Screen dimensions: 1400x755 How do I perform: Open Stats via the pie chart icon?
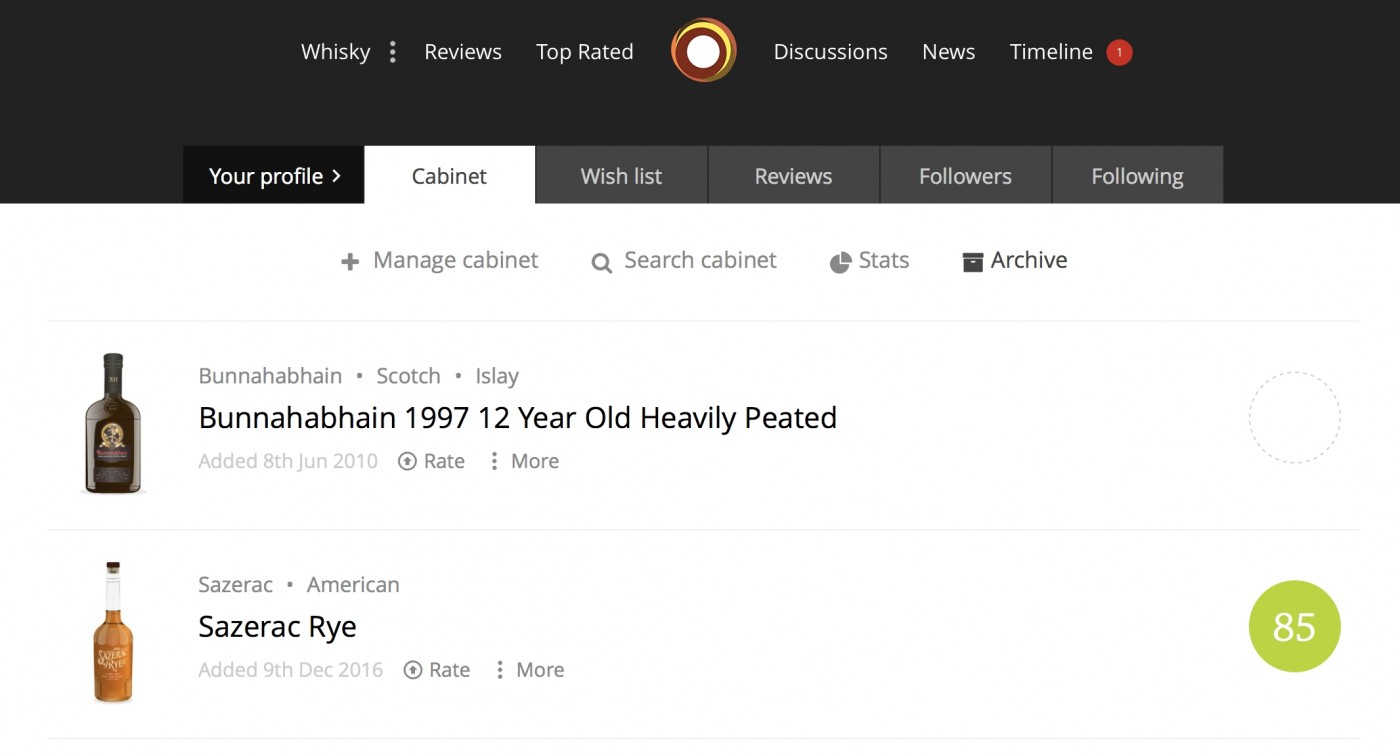click(840, 263)
